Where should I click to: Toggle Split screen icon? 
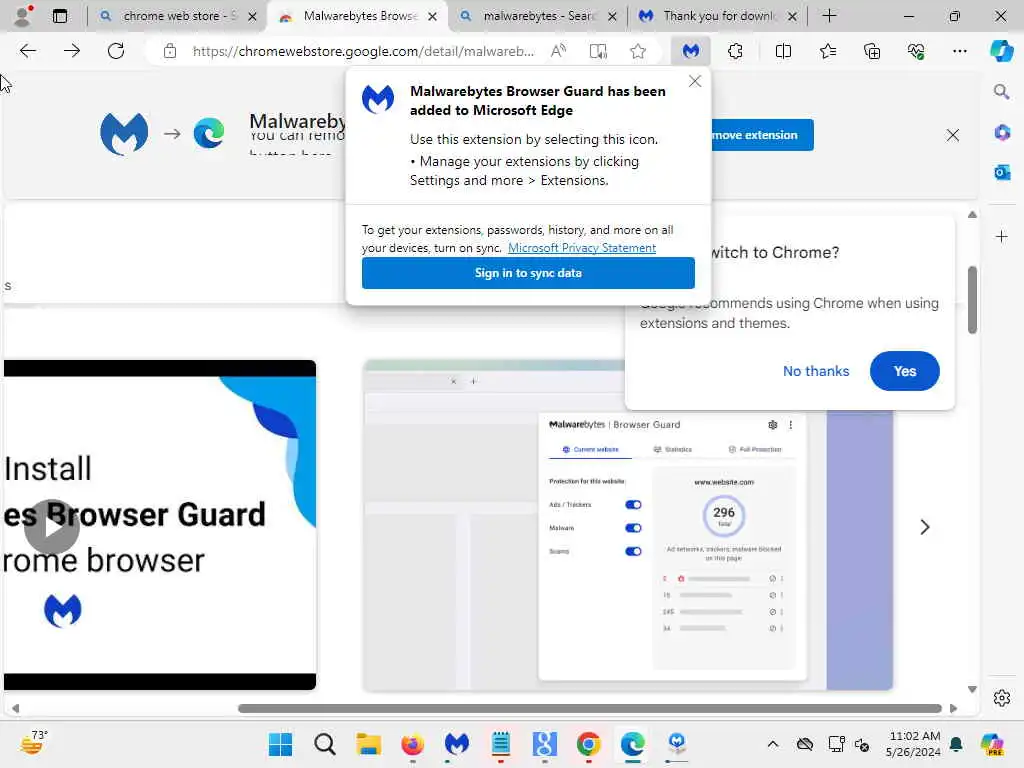pyautogui.click(x=783, y=51)
